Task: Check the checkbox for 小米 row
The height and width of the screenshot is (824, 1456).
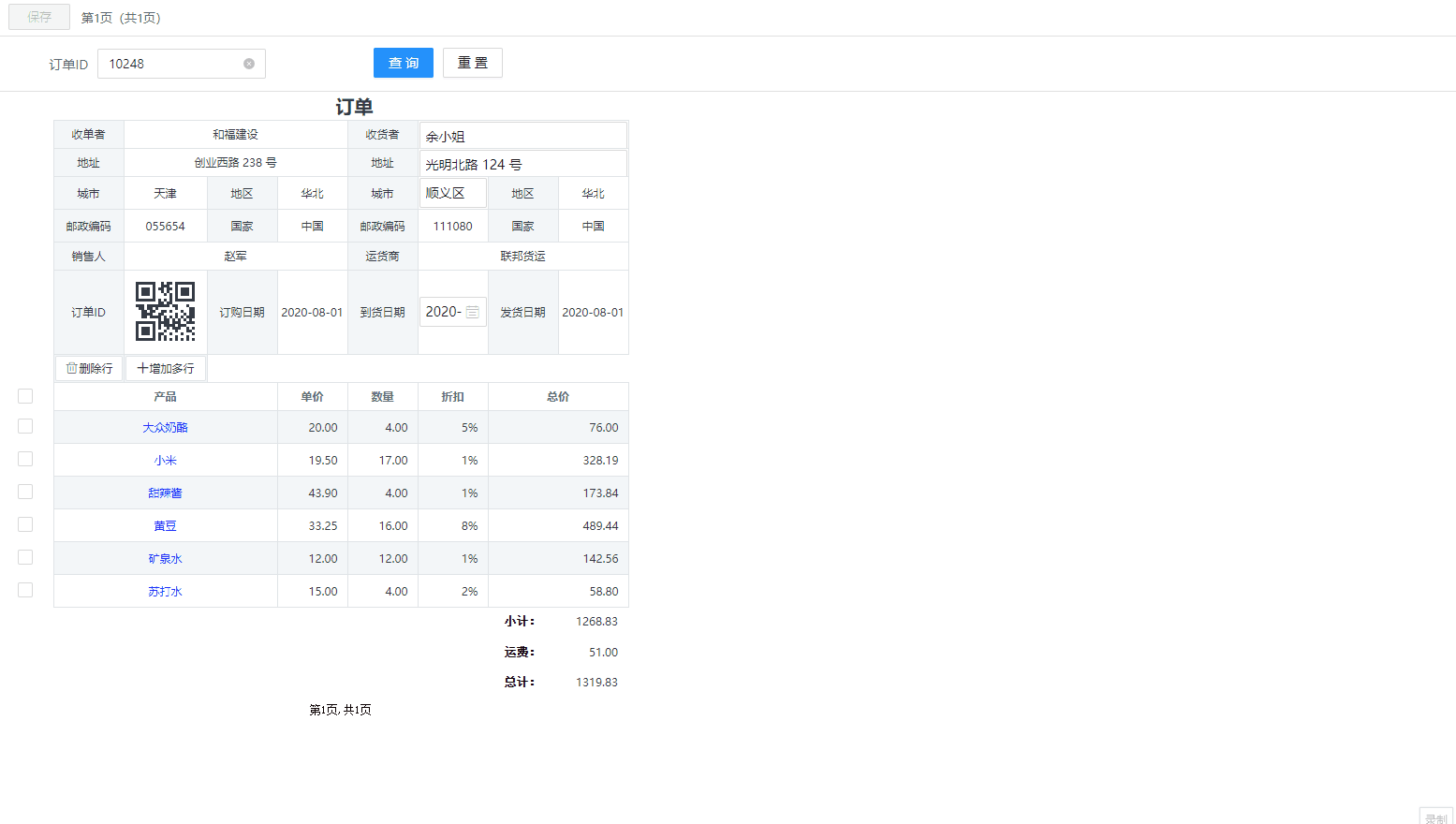Action: click(25, 459)
